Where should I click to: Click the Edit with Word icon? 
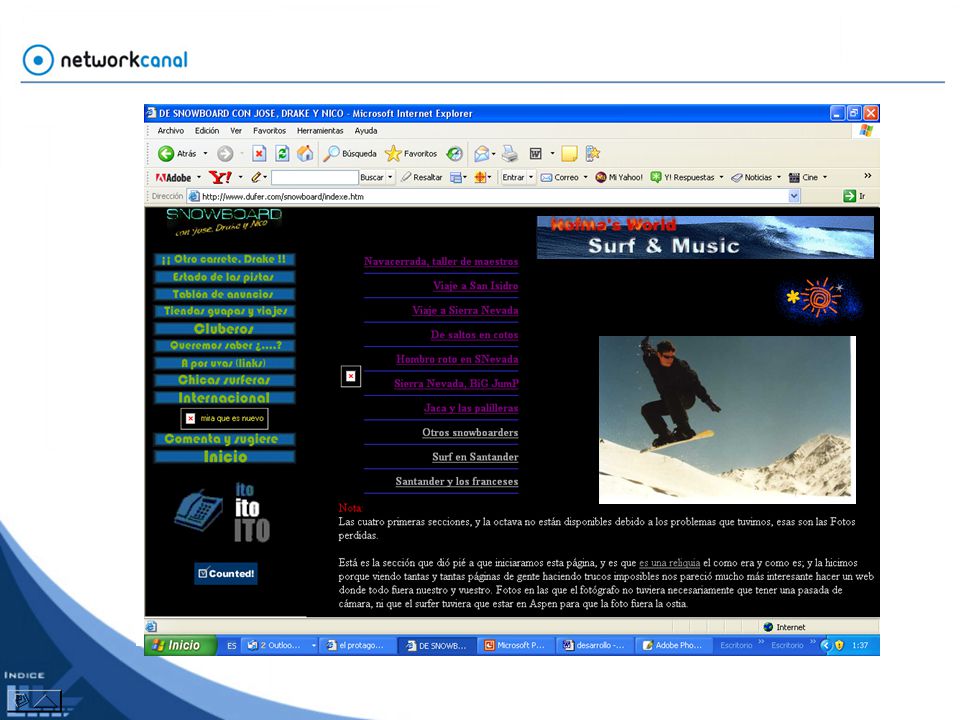[536, 154]
